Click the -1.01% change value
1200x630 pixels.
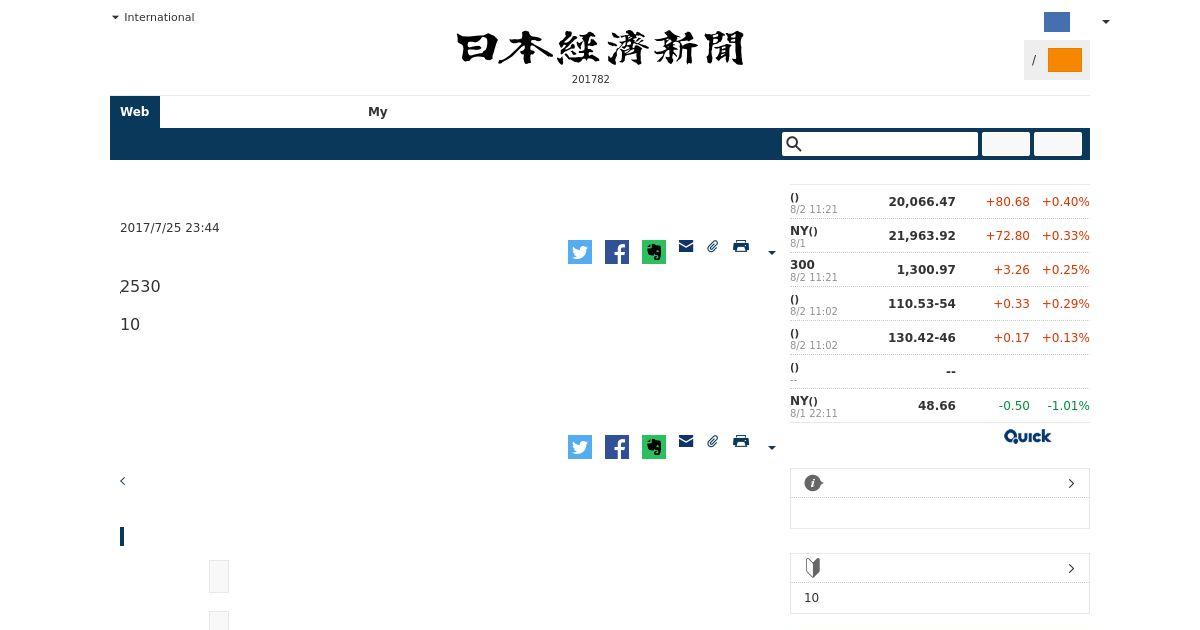click(x=1068, y=406)
